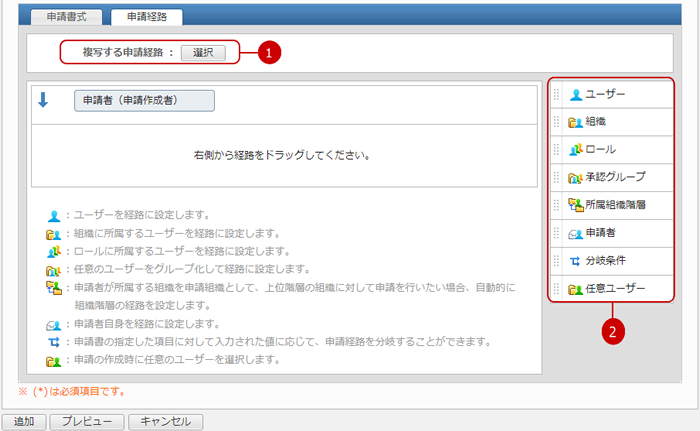This screenshot has width=700, height=431.
Task: Click the drag handle beside 承認グループ
Action: pyautogui.click(x=557, y=177)
